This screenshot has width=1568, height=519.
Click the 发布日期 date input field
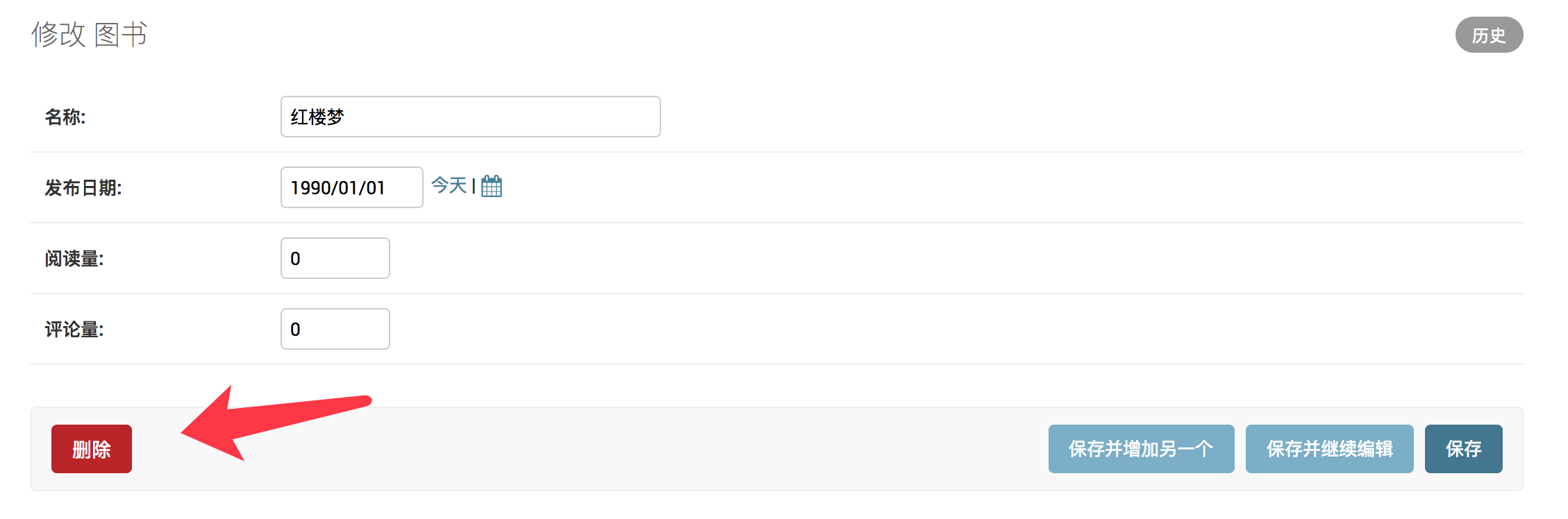[351, 187]
